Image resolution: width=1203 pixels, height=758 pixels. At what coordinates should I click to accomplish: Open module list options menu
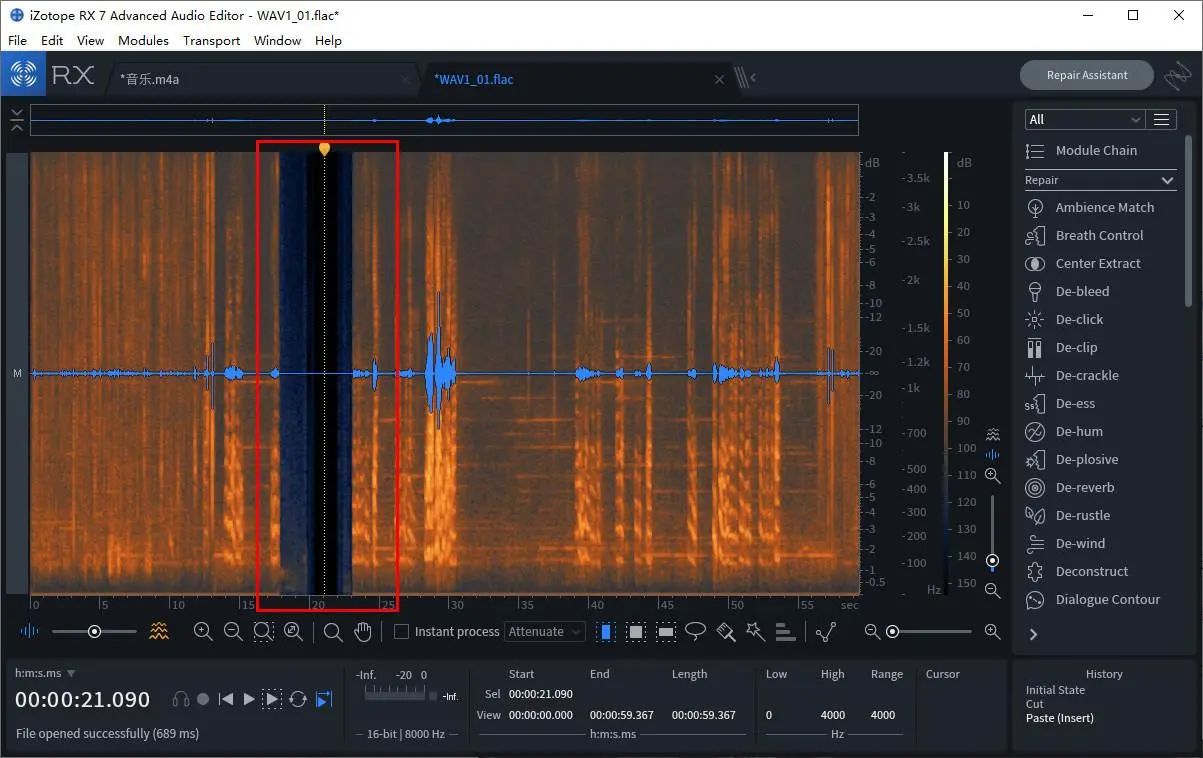point(1161,119)
